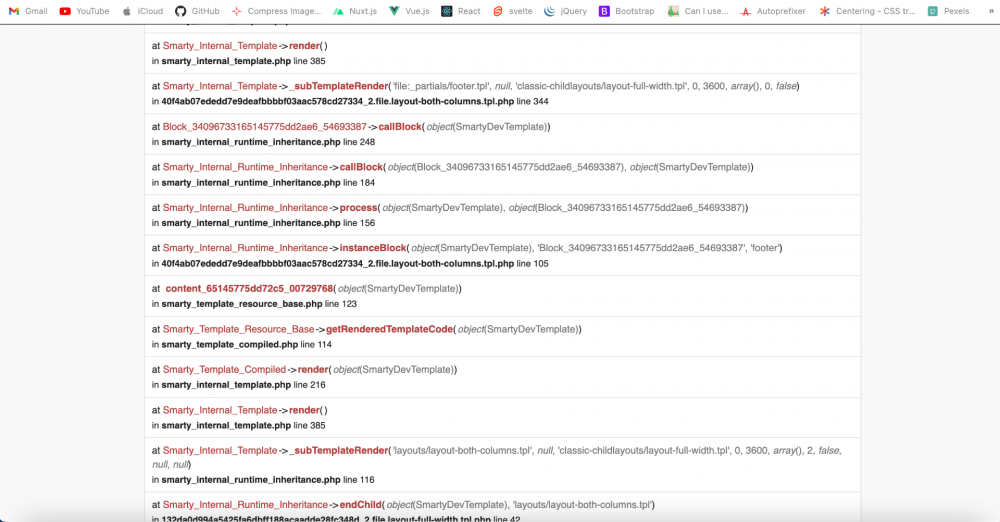The image size is (1000, 522).
Task: Click the endChild method name
Action: click(361, 505)
